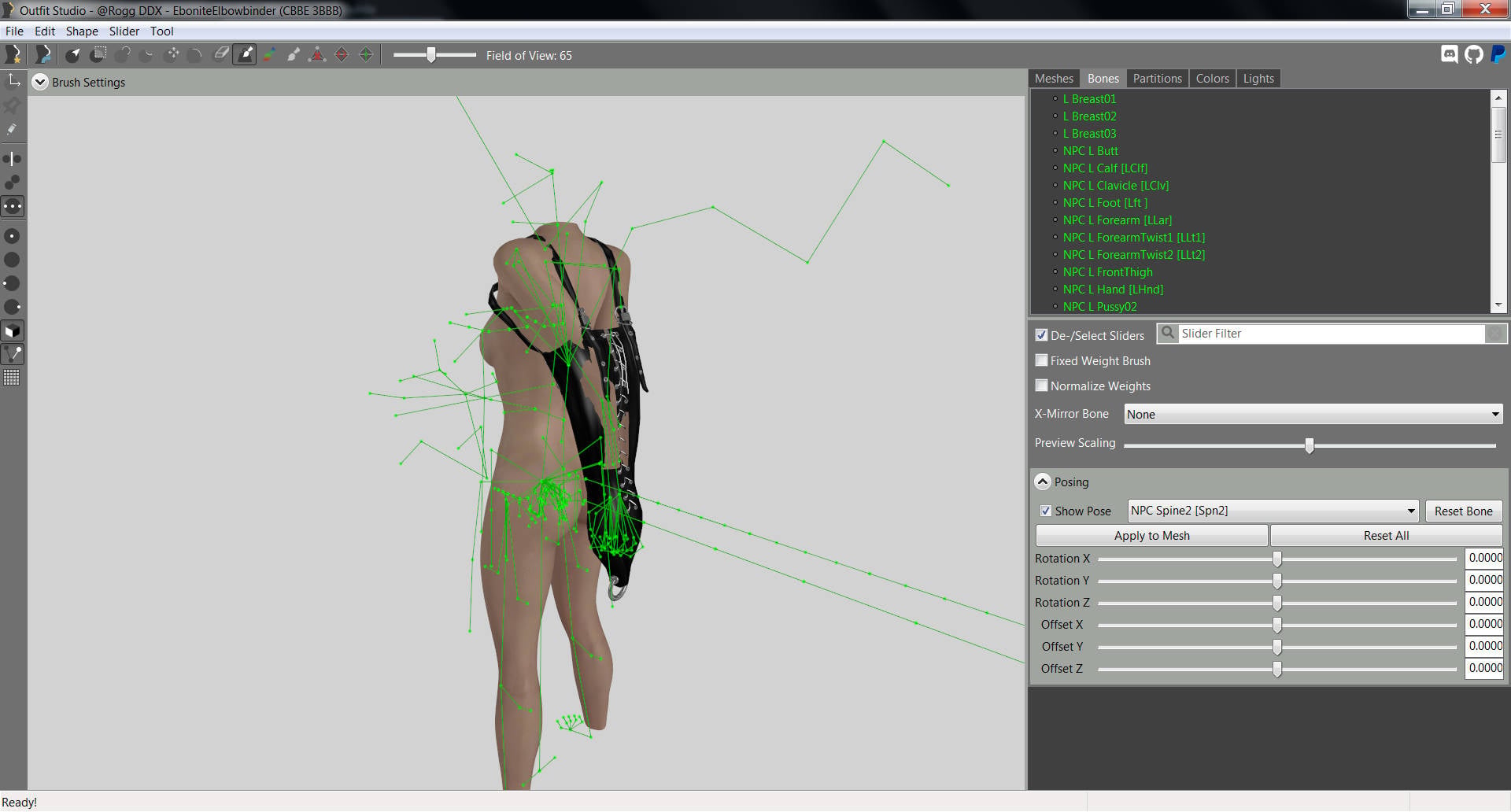
Task: Open the NPC Spine2 [Spn2] bone dropdown
Action: pyautogui.click(x=1273, y=511)
